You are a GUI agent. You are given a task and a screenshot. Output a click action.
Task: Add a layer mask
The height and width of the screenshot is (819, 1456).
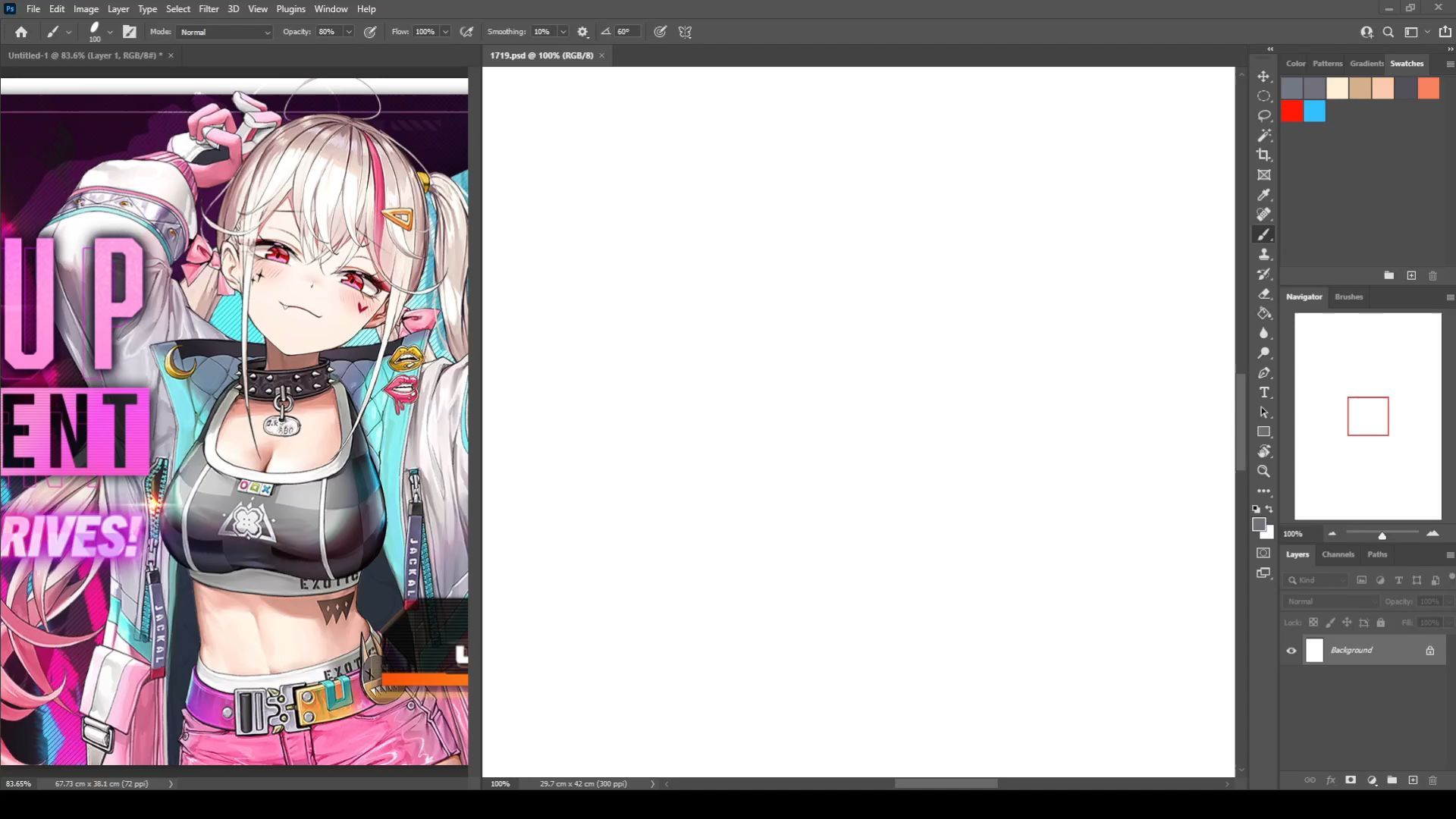point(1351,780)
